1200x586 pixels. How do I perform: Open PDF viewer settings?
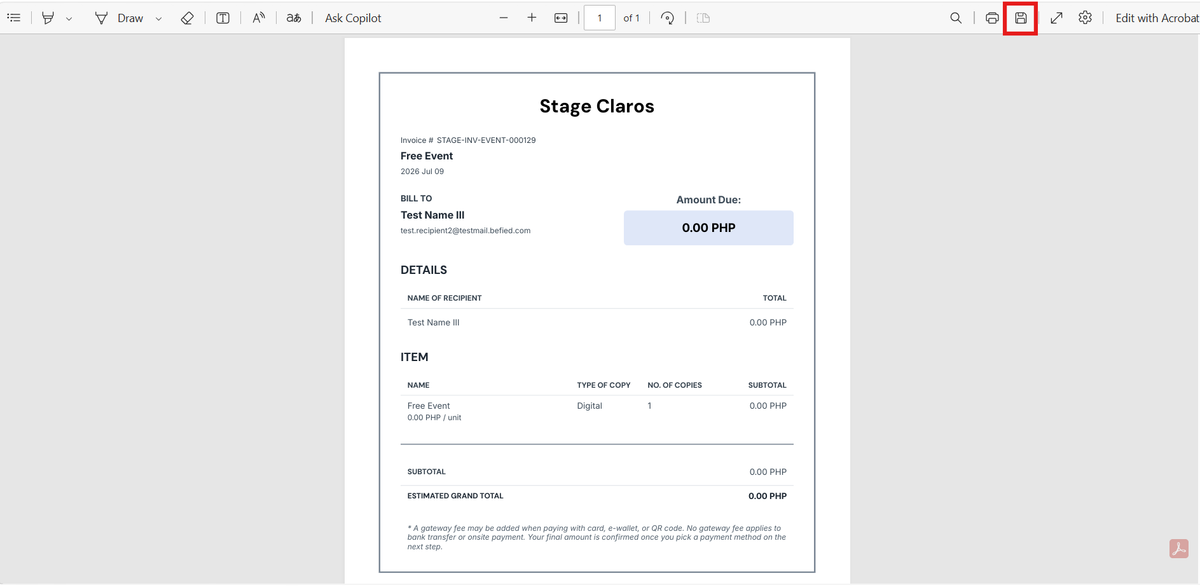(x=1085, y=18)
